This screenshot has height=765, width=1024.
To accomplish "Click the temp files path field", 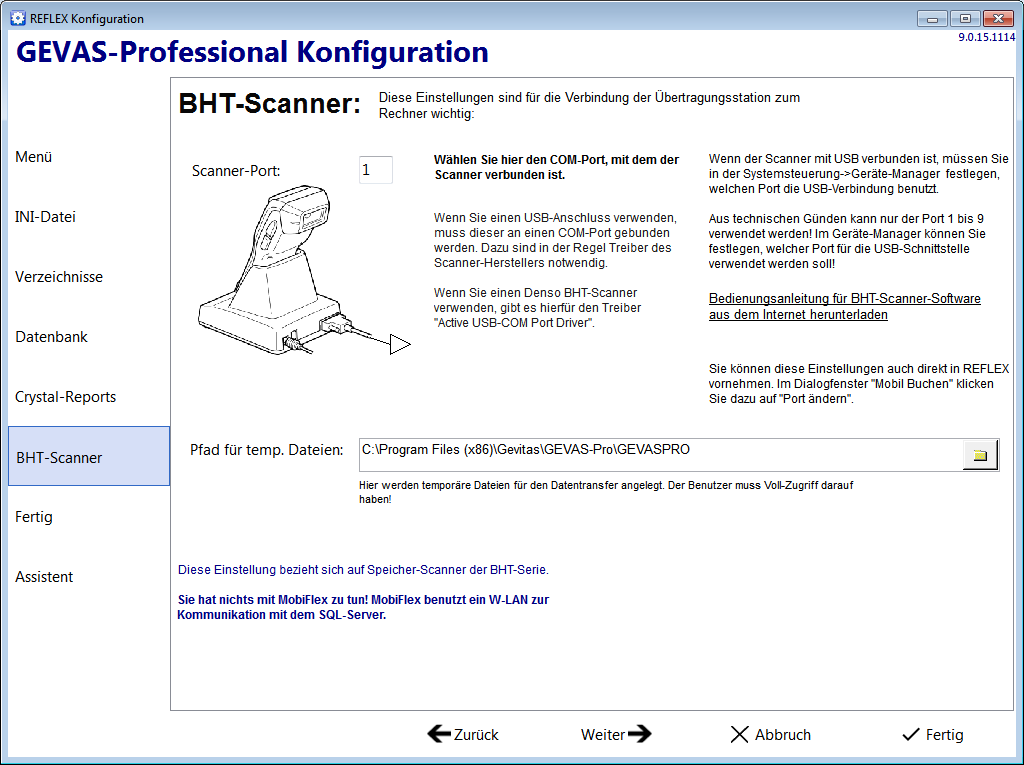I will [x=660, y=455].
